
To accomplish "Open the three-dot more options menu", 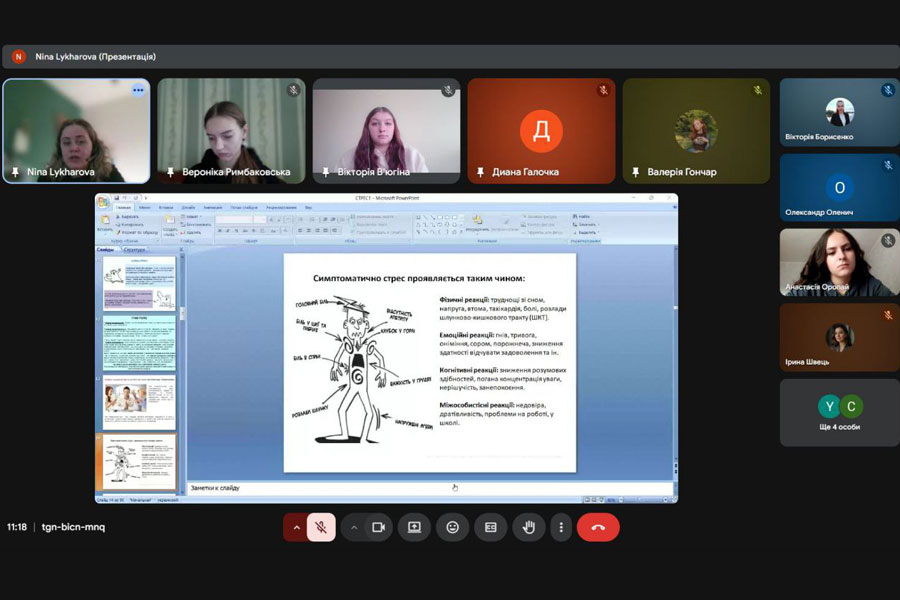I will click(561, 527).
